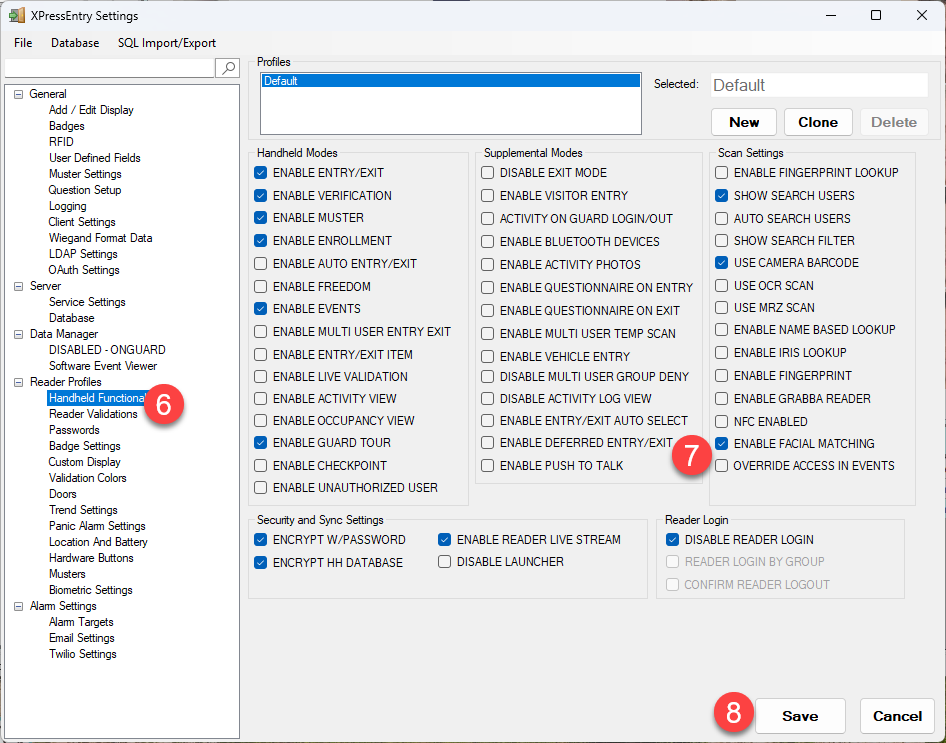
Task: Open LDAP Settings
Action: click(83, 254)
